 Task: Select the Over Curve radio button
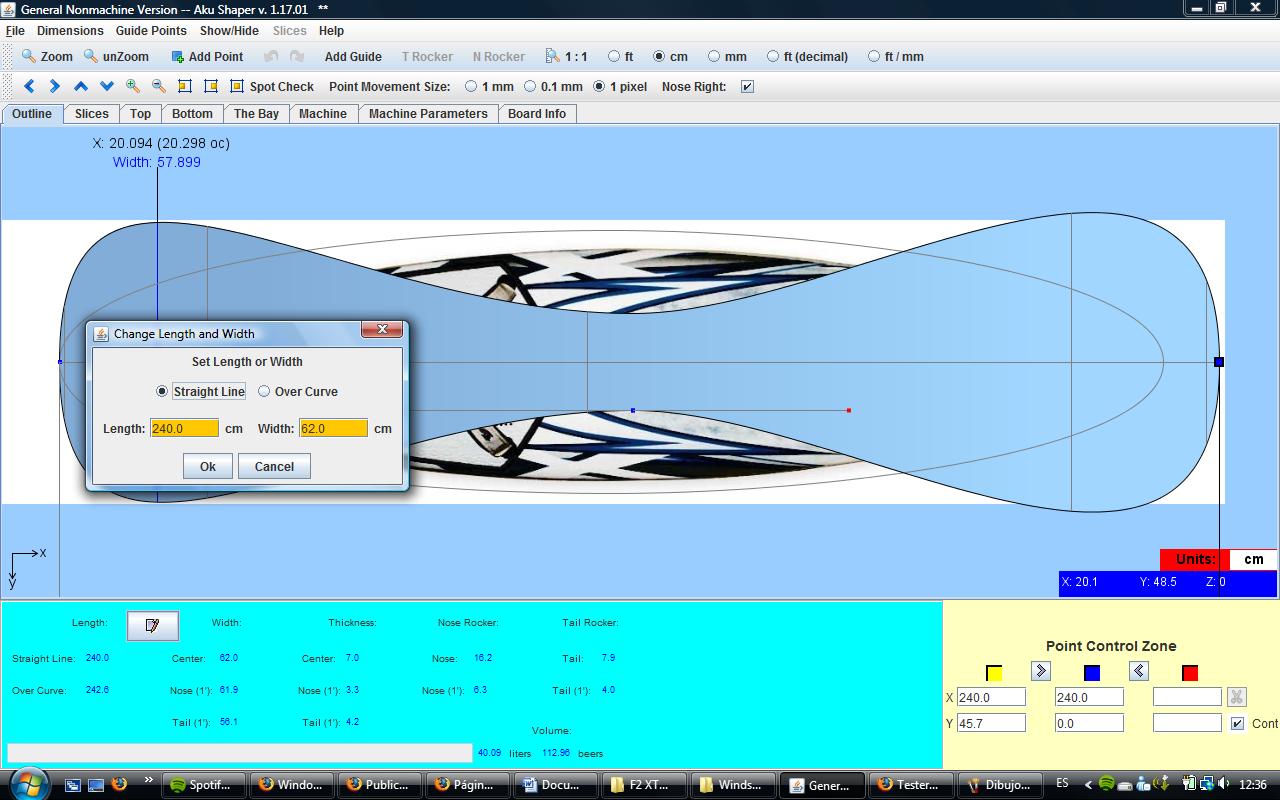tap(264, 391)
